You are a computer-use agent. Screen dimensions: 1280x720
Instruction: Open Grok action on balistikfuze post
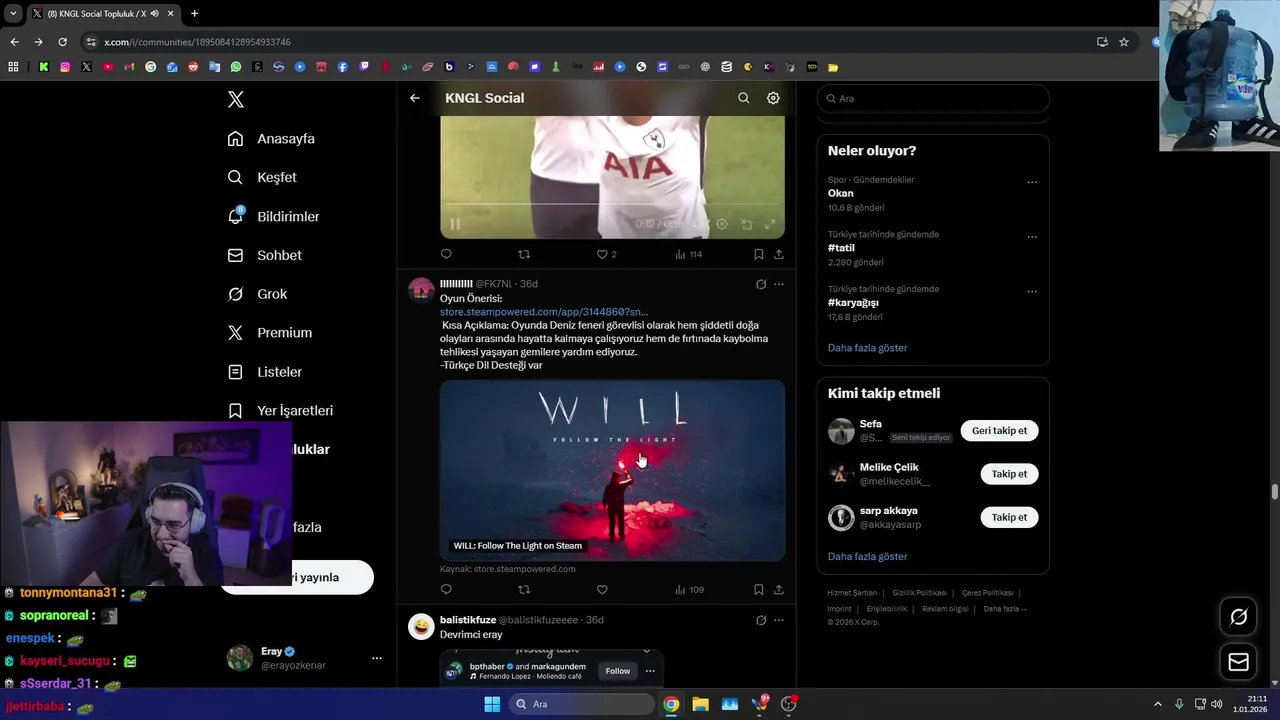pyautogui.click(x=761, y=620)
